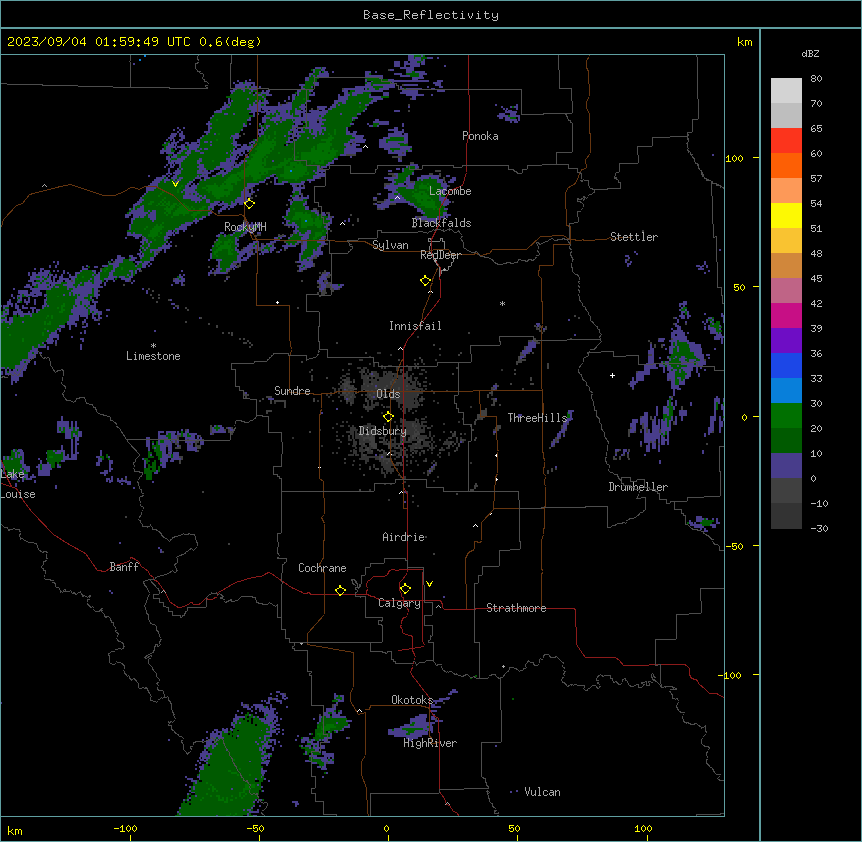Image resolution: width=862 pixels, height=842 pixels.
Task: Click the purple 39 dBZ legend swatch
Action: (x=786, y=341)
